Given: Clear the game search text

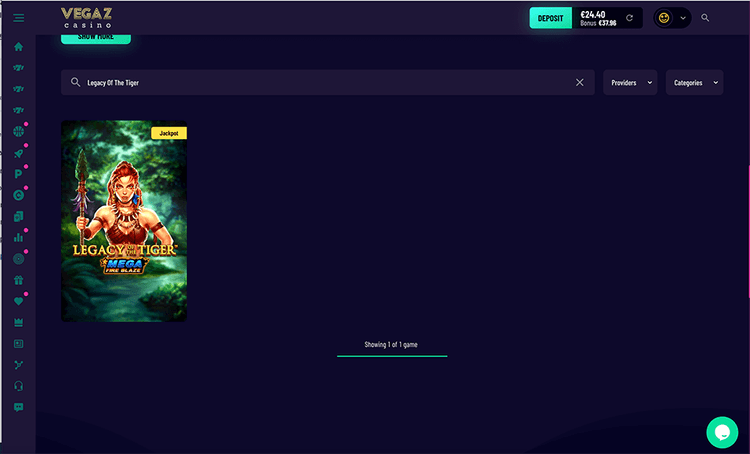Looking at the screenshot, I should coord(580,82).
